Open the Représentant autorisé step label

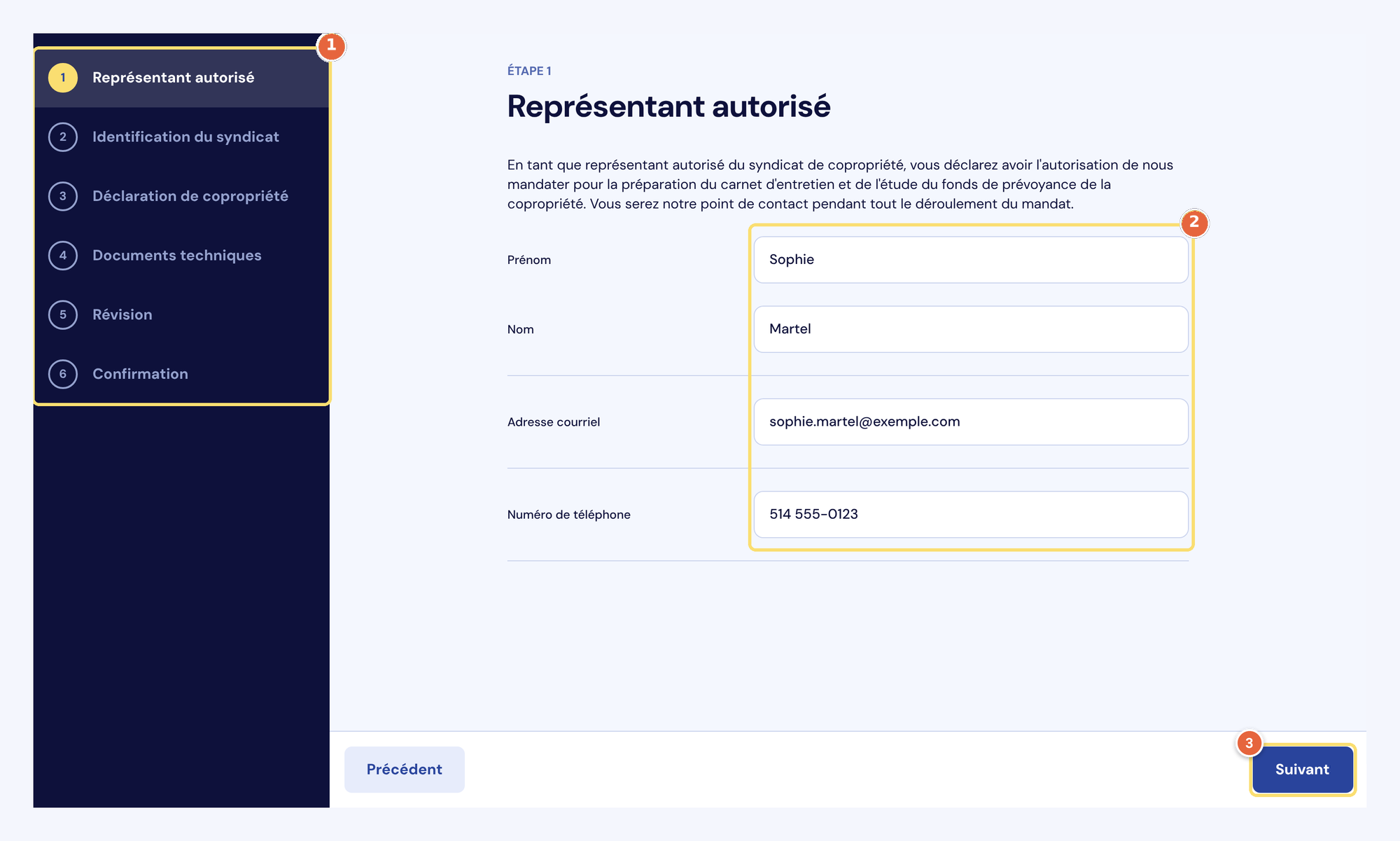point(174,78)
